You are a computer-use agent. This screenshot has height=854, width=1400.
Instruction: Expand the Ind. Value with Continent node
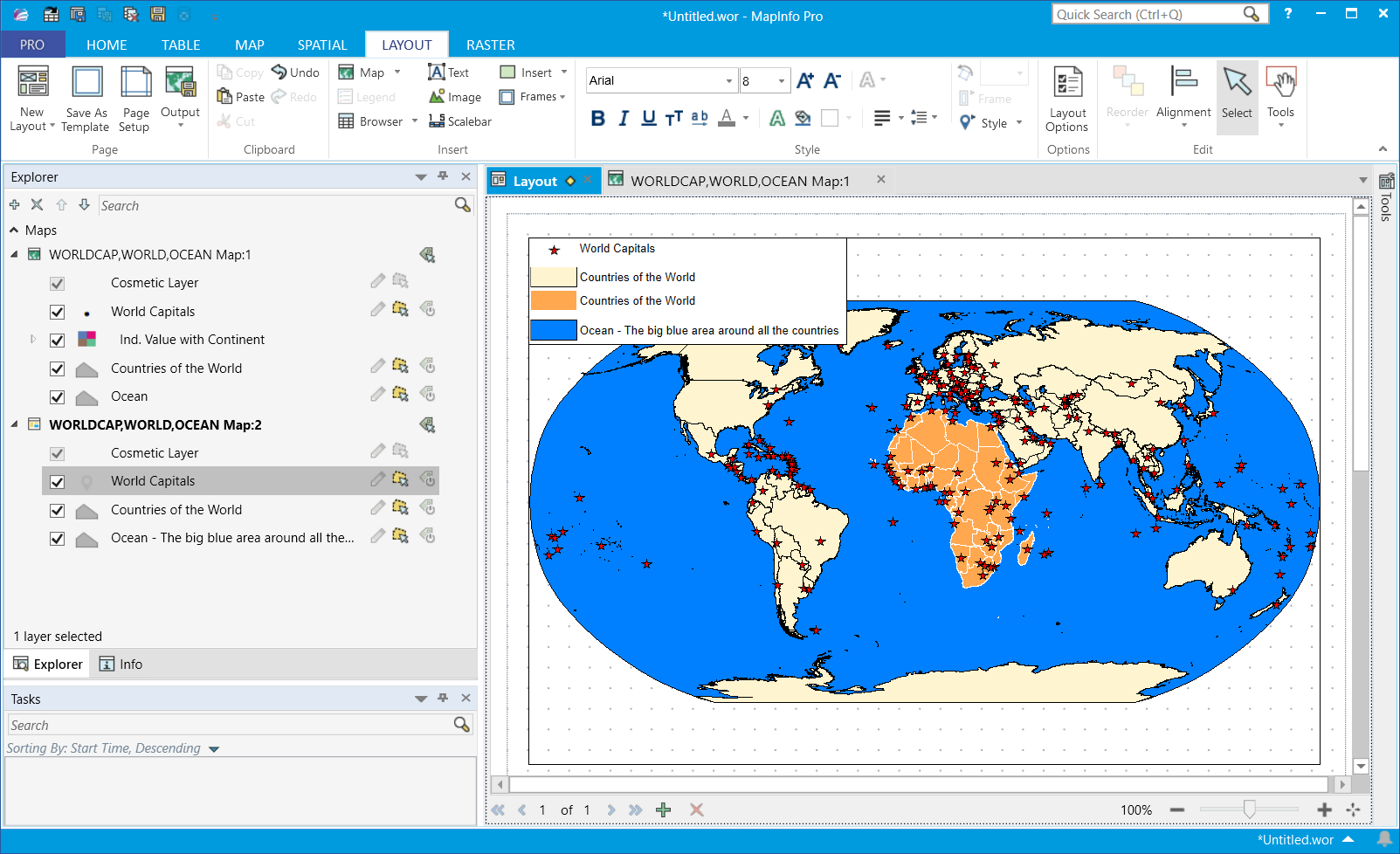pyautogui.click(x=32, y=340)
